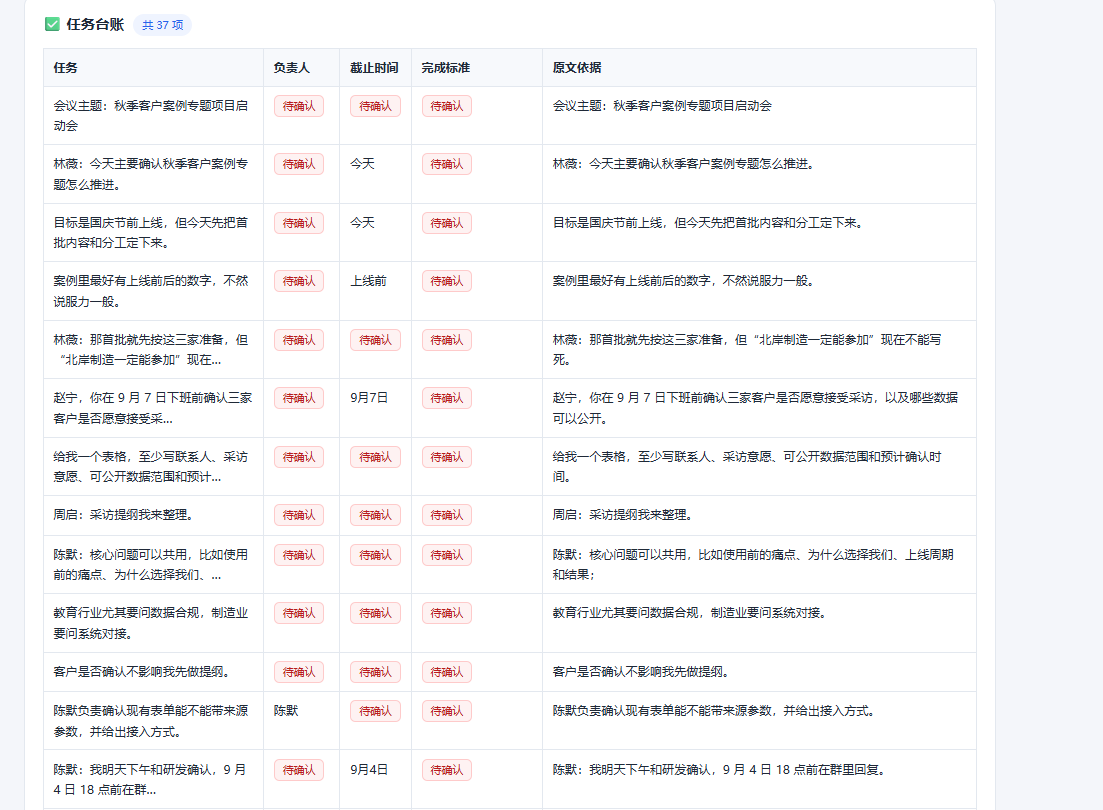This screenshot has height=810, width=1103.
Task: Click source text 案例里最好有…说服力一般。 in 原文依据
Action: pyautogui.click(x=683, y=281)
